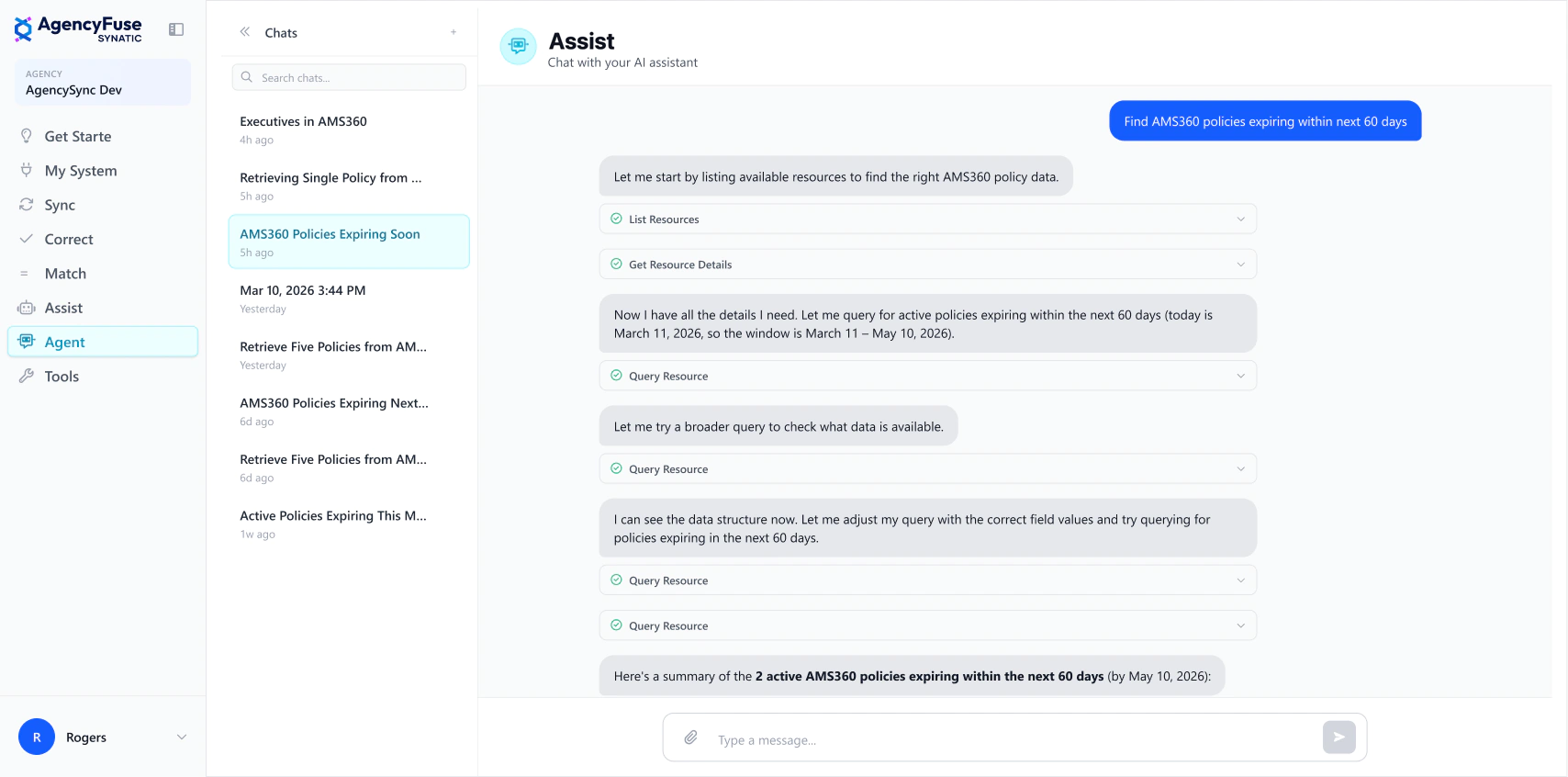Select Agent in the sidebar
Image resolution: width=1568 pixels, height=777 pixels.
click(x=103, y=342)
